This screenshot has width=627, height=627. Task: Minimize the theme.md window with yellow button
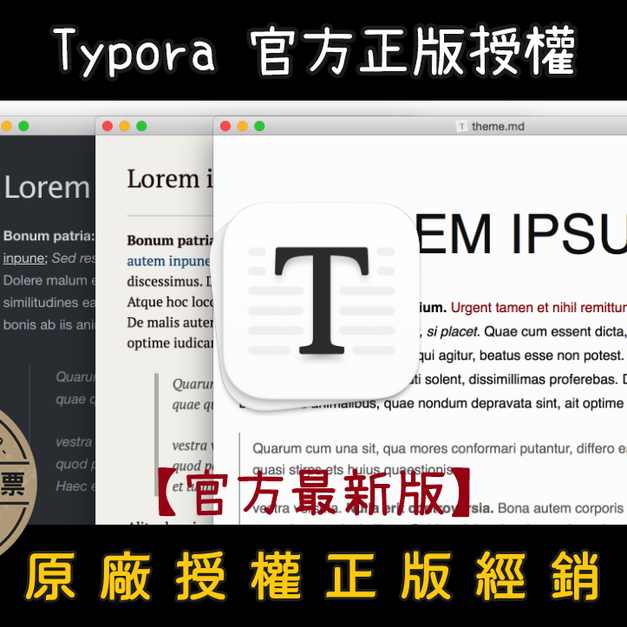[242, 126]
